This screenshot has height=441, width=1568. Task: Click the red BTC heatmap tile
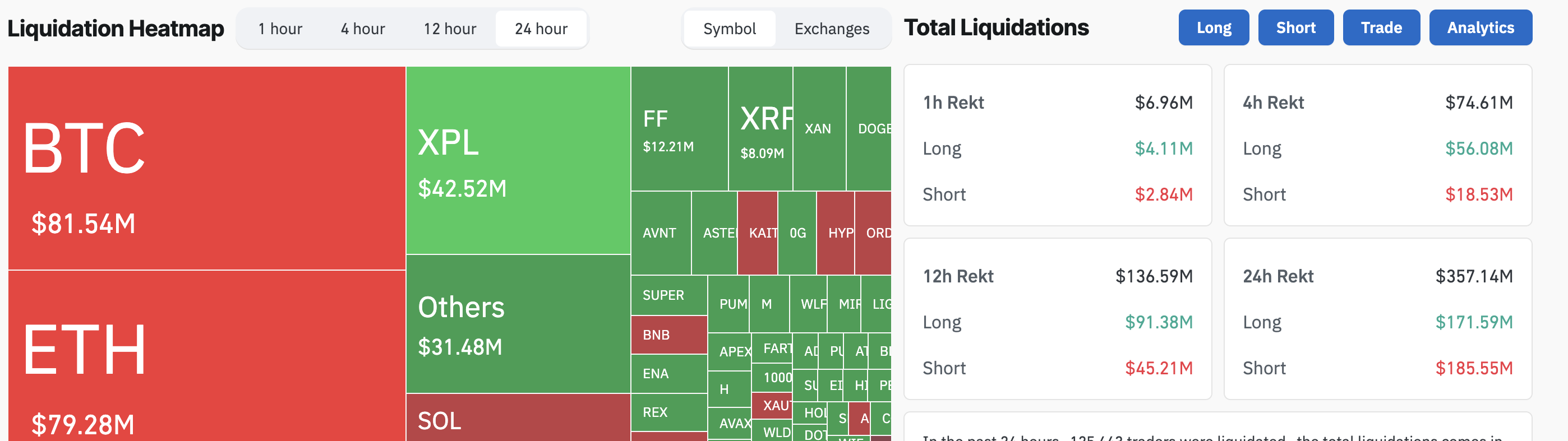207,168
